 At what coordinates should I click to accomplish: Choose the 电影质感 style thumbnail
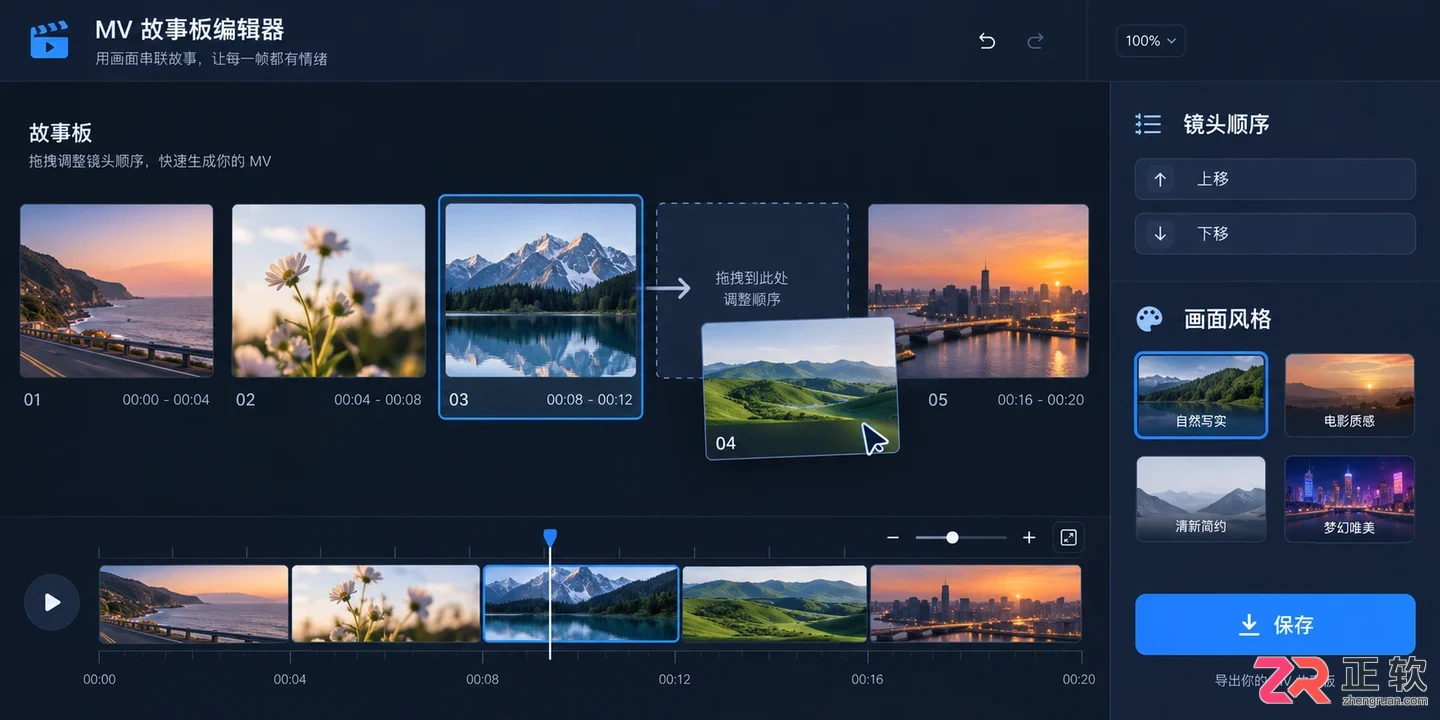pos(1349,395)
